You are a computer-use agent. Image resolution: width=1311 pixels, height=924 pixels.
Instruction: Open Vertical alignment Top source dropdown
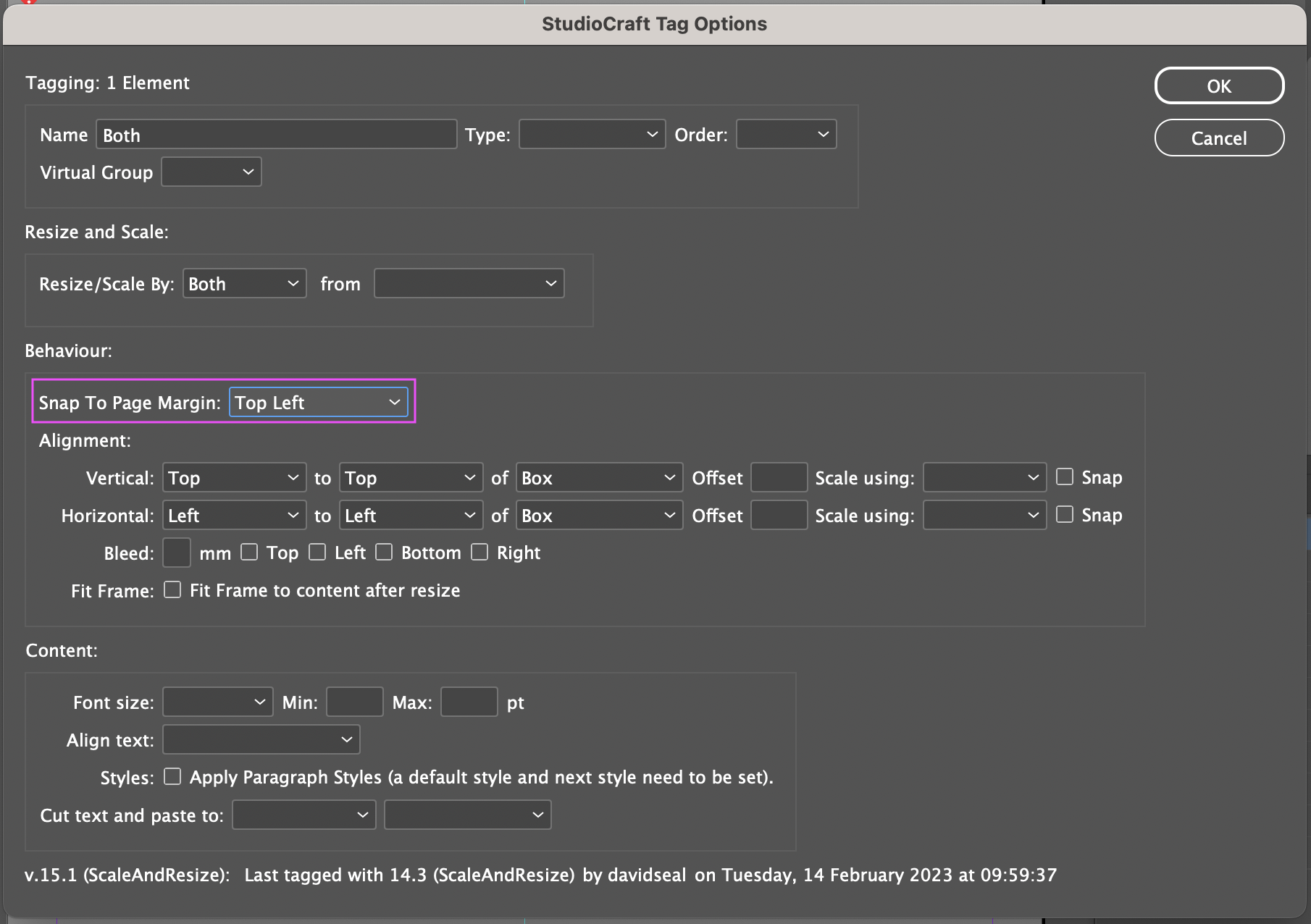234,478
